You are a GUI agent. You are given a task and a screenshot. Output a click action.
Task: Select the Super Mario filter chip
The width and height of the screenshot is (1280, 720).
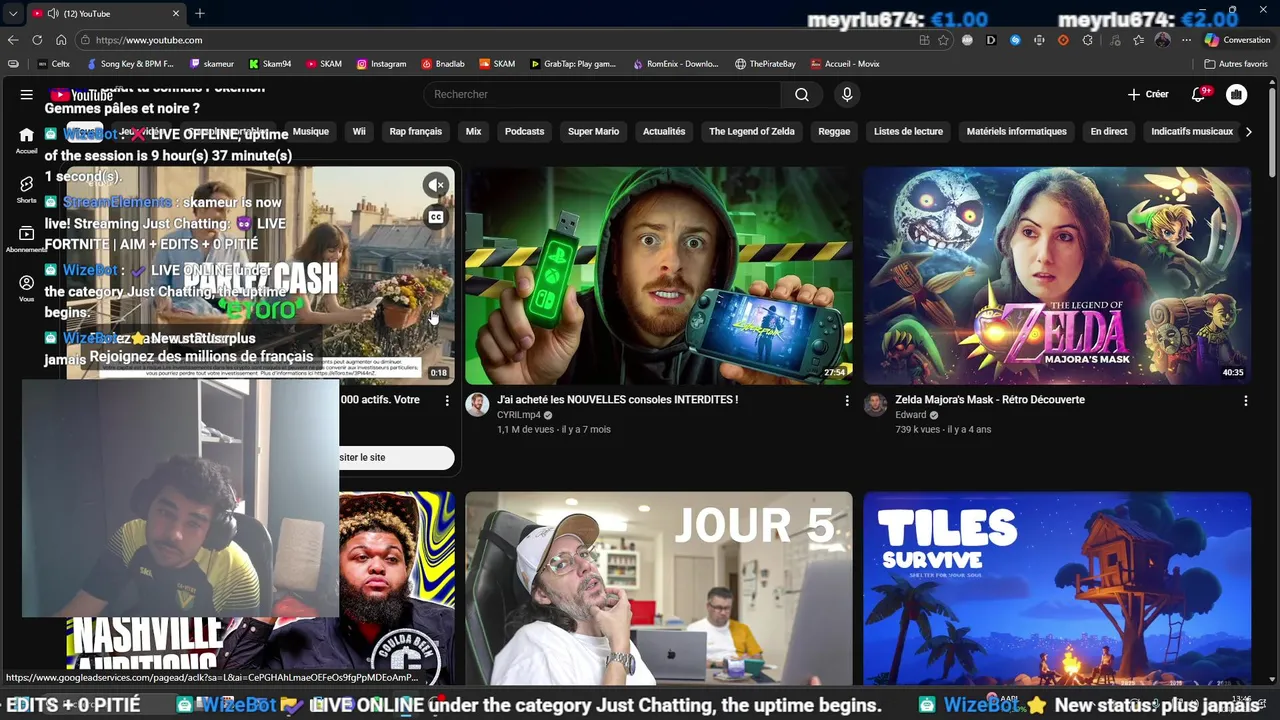pos(593,131)
